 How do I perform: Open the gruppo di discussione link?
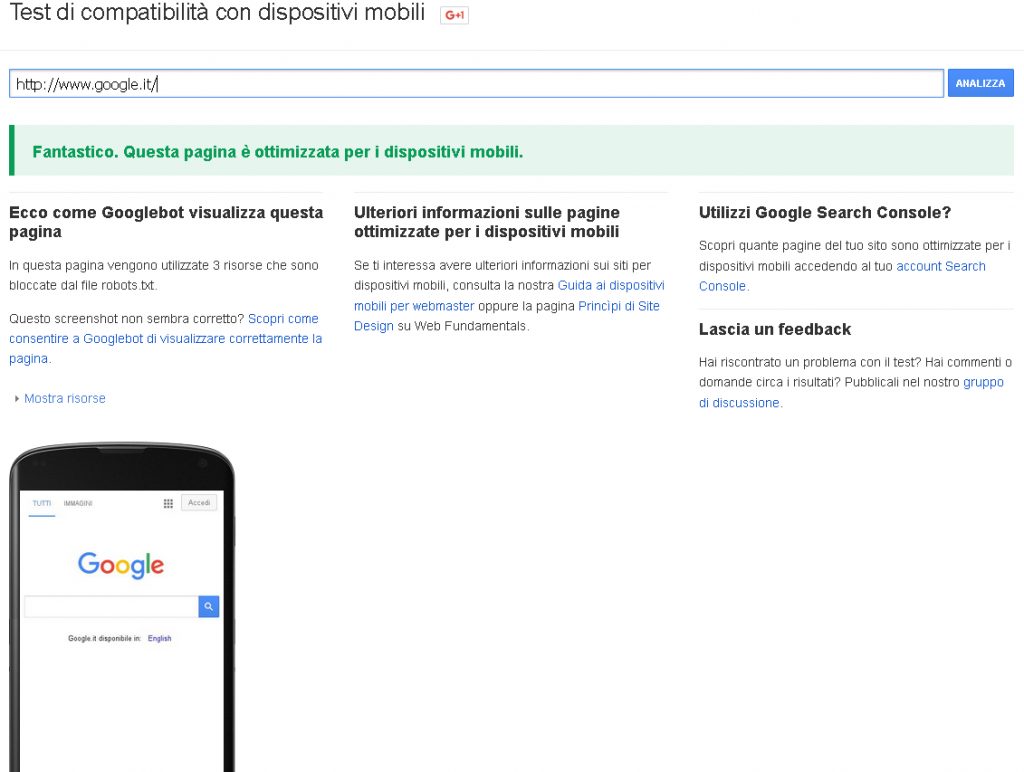click(x=851, y=393)
